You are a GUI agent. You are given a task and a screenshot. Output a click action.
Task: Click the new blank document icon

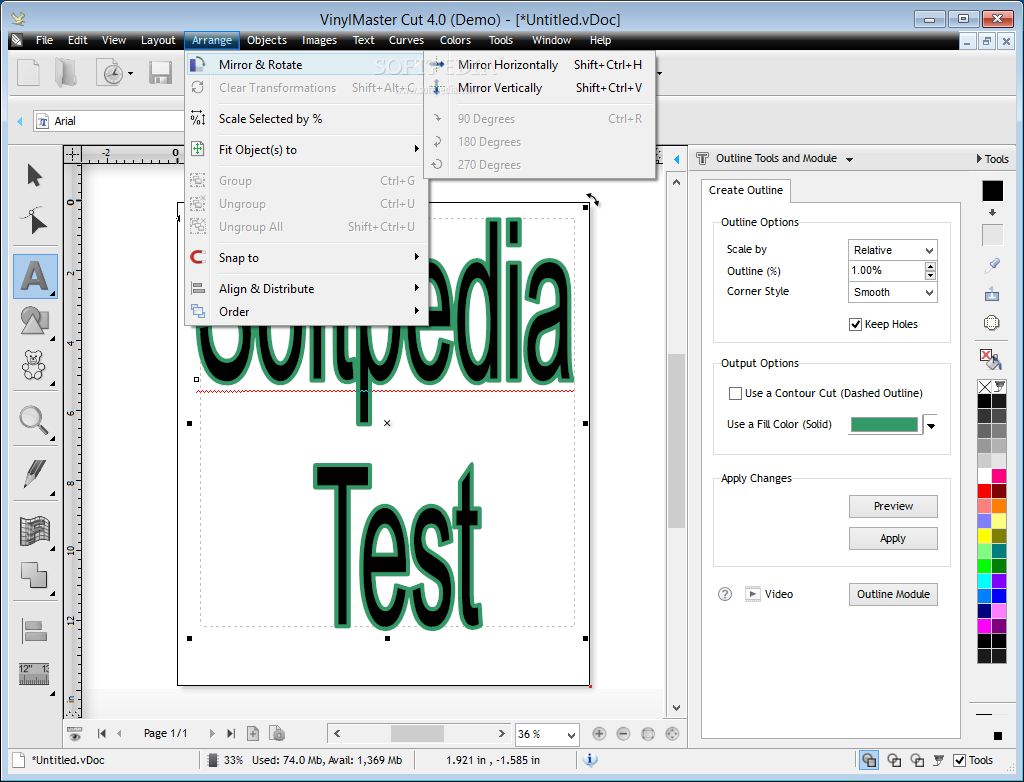coord(28,73)
